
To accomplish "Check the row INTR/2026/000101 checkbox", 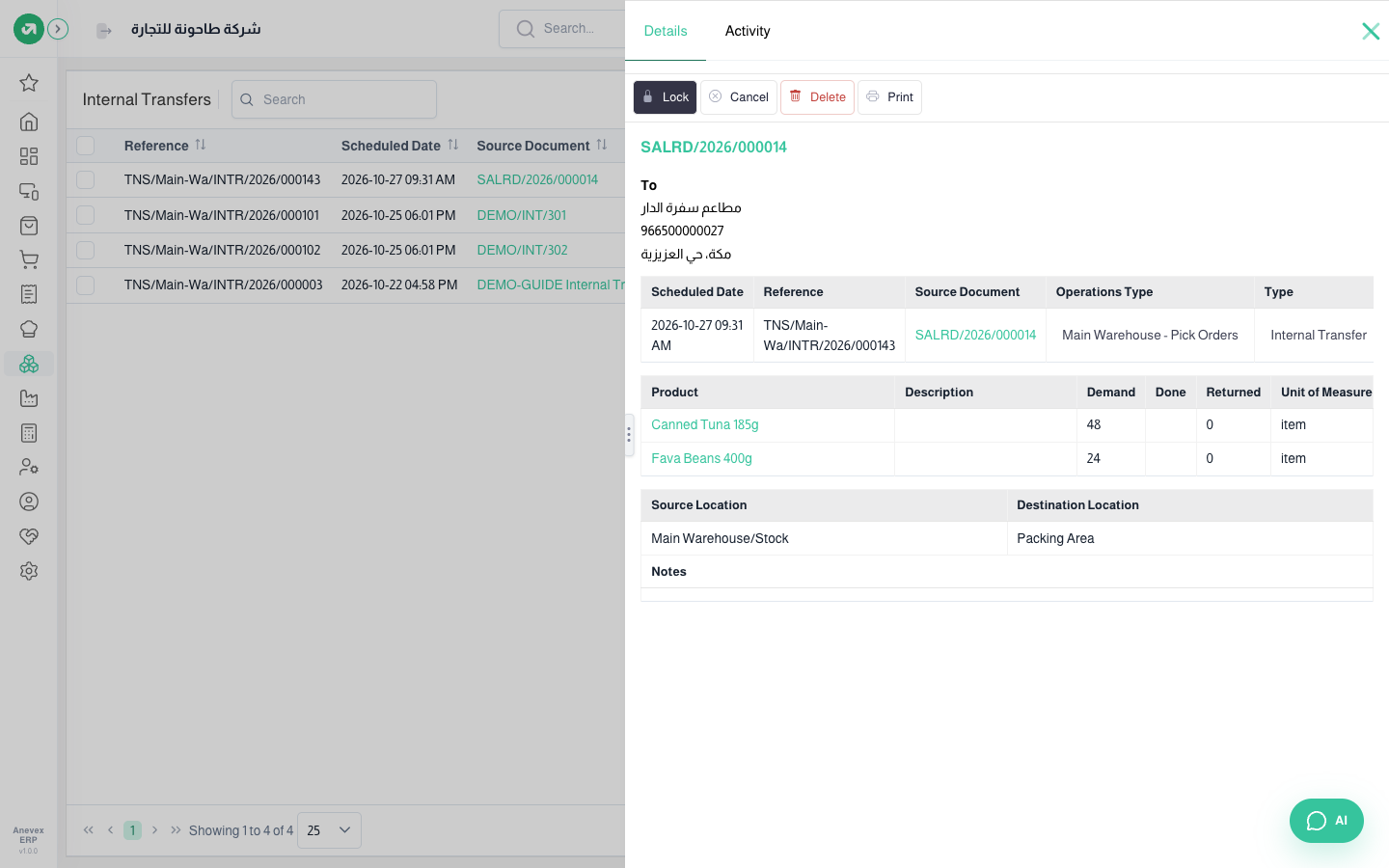I will pos(86,215).
